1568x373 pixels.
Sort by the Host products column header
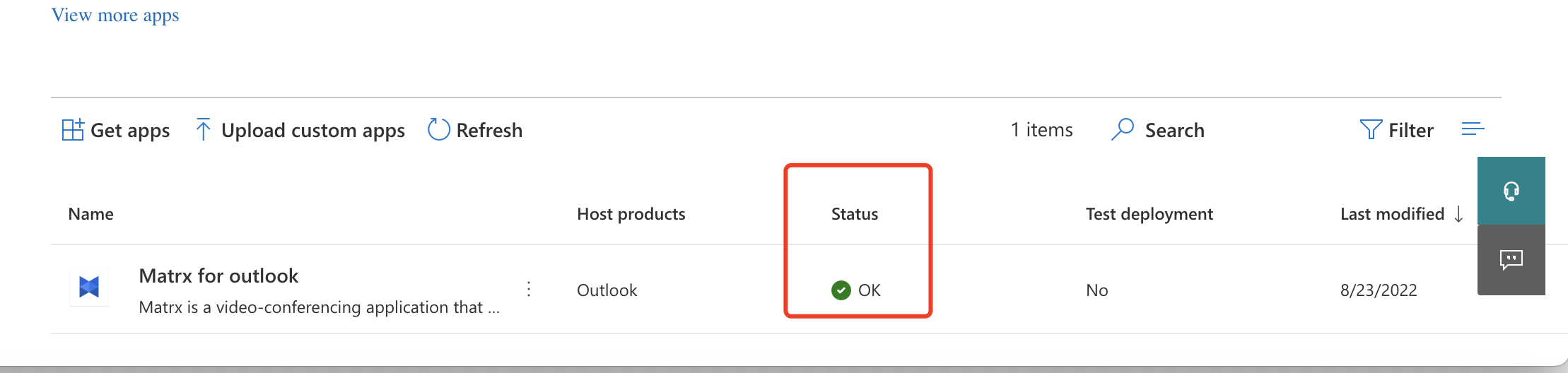coord(631,214)
